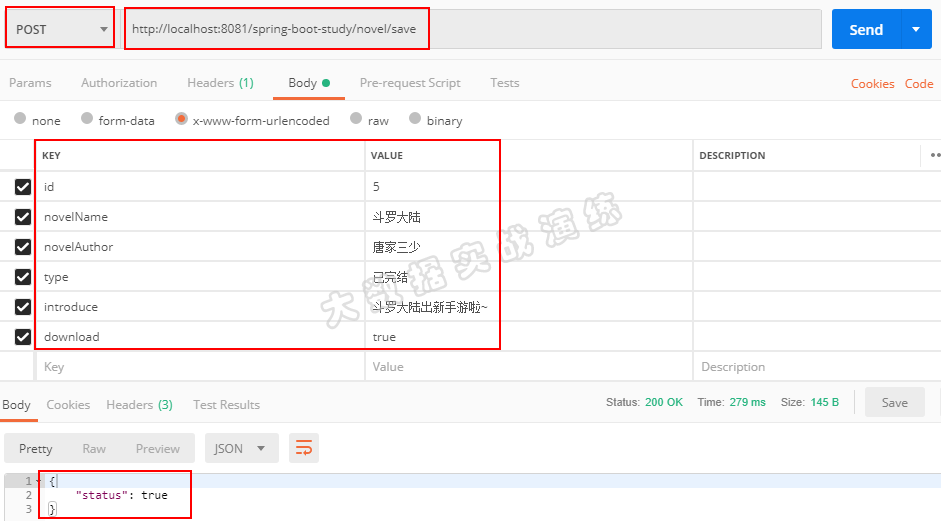
Task: Switch to the Params tab
Action: (x=30, y=83)
